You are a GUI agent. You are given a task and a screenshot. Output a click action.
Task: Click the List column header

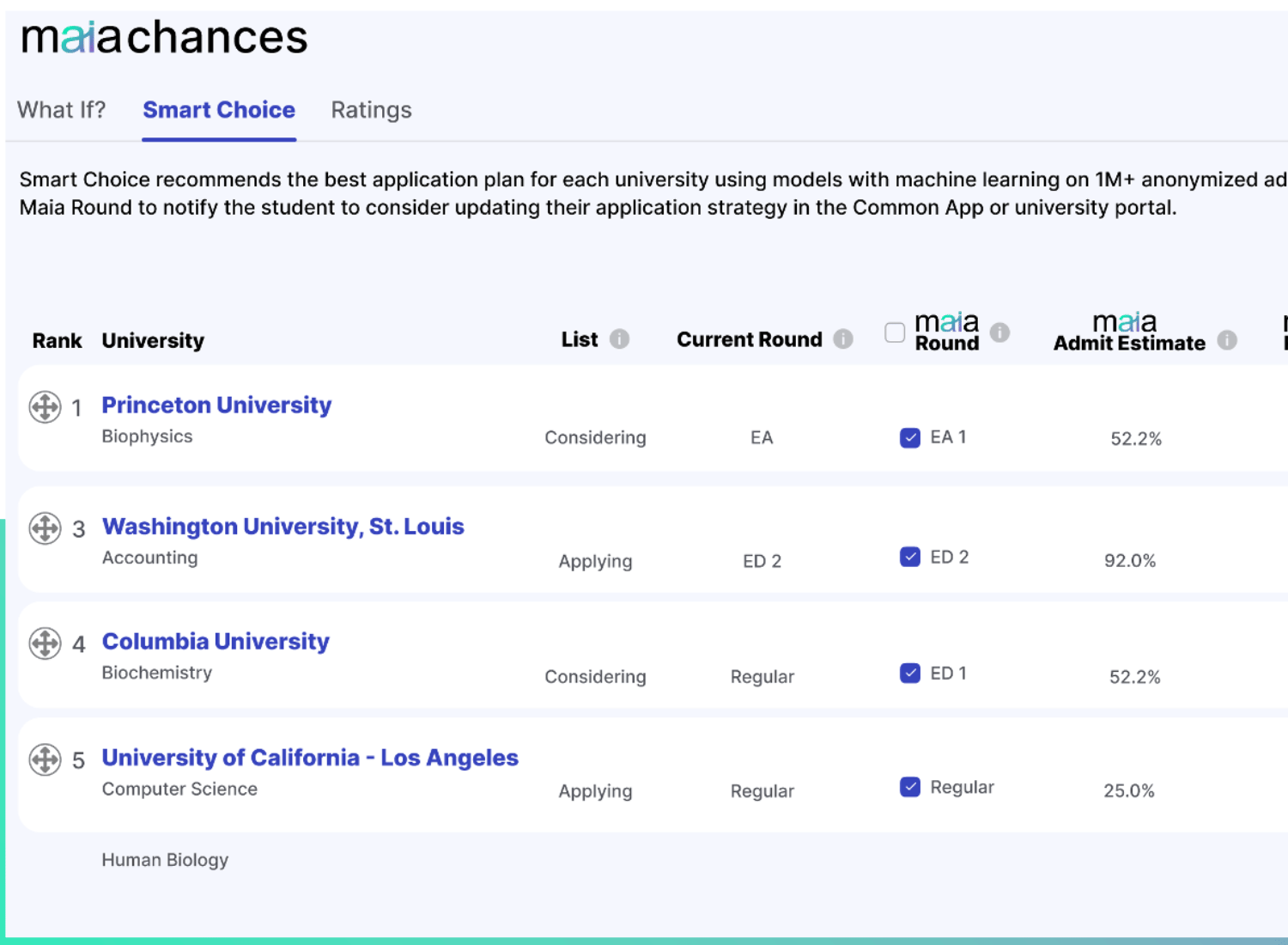[x=580, y=339]
